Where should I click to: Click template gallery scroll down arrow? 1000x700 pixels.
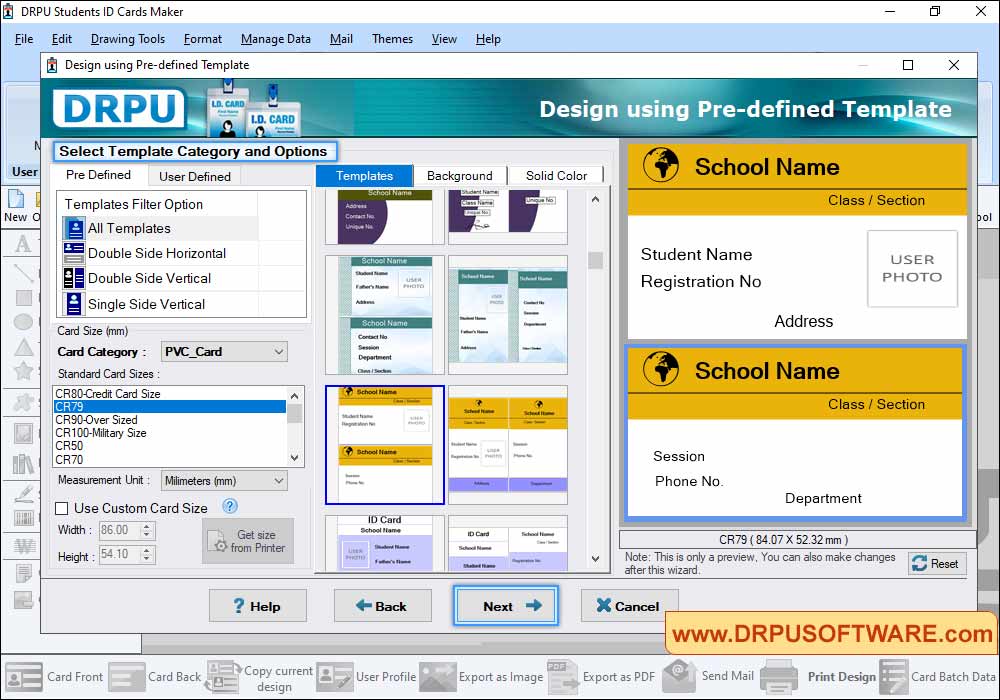pos(595,558)
